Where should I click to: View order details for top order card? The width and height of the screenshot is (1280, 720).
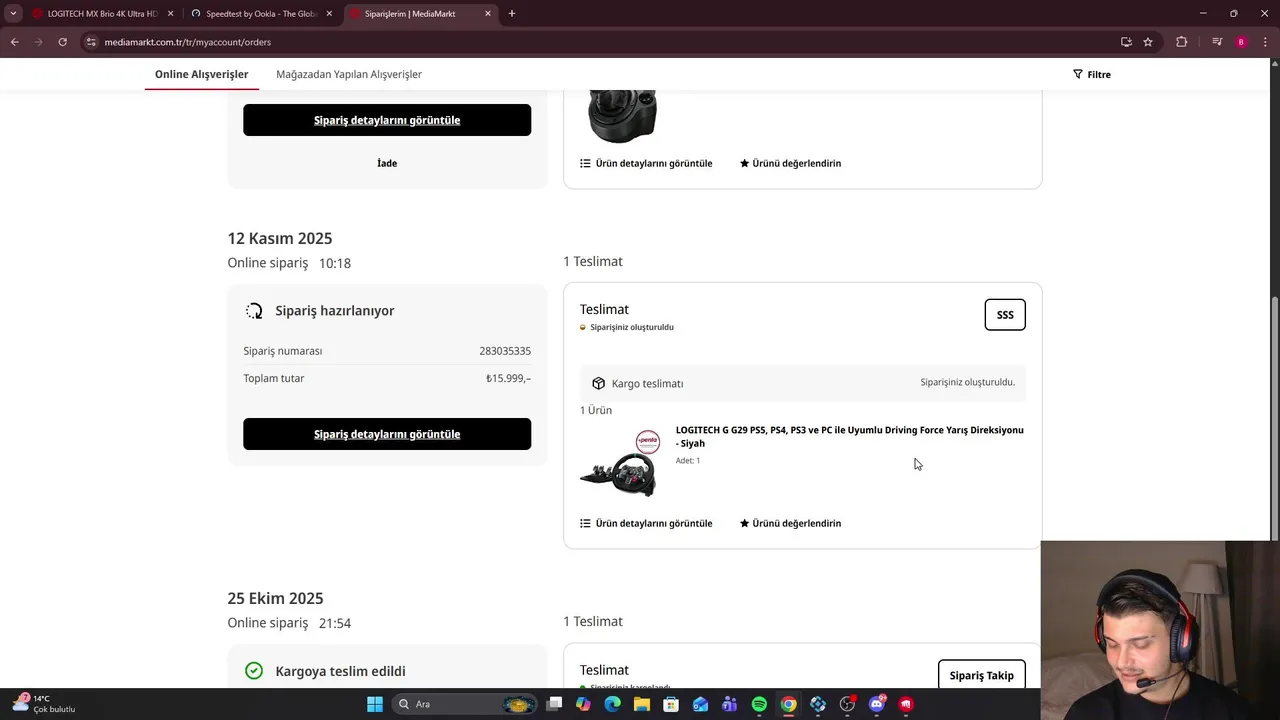point(387,120)
